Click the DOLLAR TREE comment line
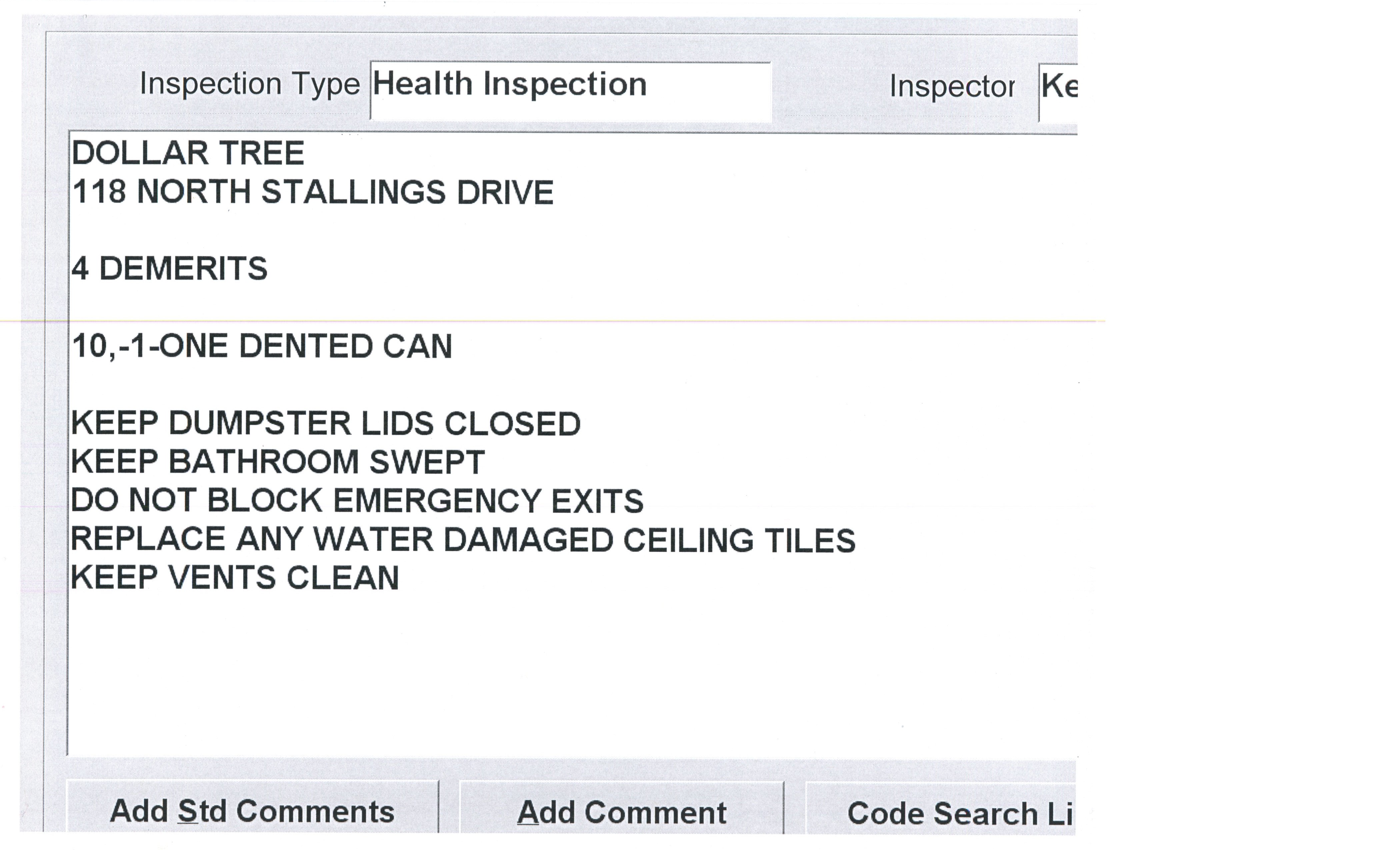Viewport: 1400px width, 850px height. [188, 153]
